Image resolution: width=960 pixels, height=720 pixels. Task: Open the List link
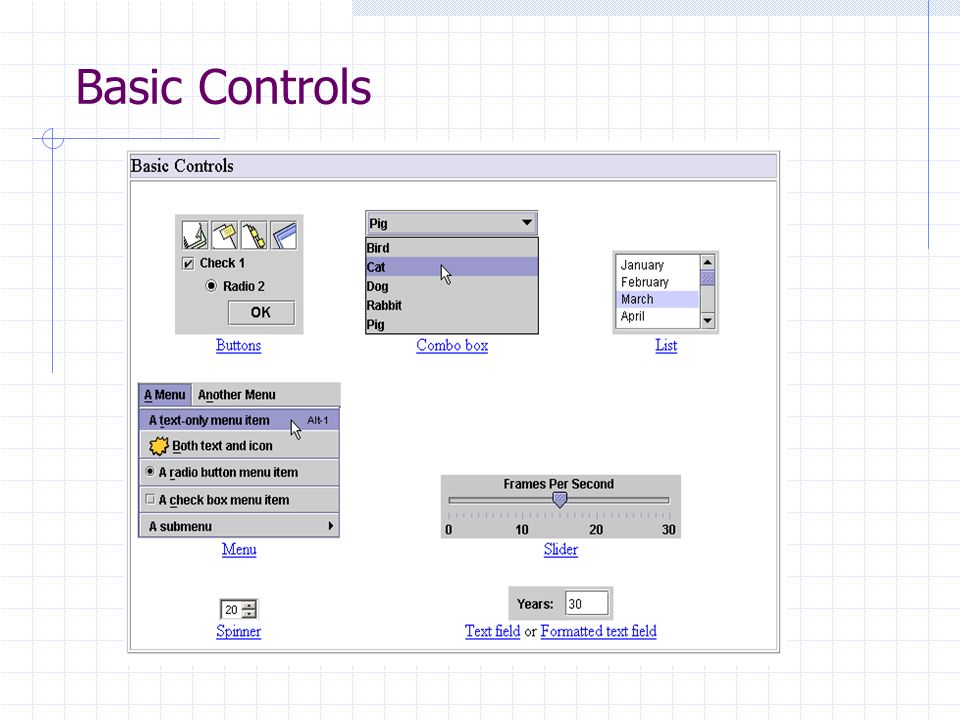point(666,345)
